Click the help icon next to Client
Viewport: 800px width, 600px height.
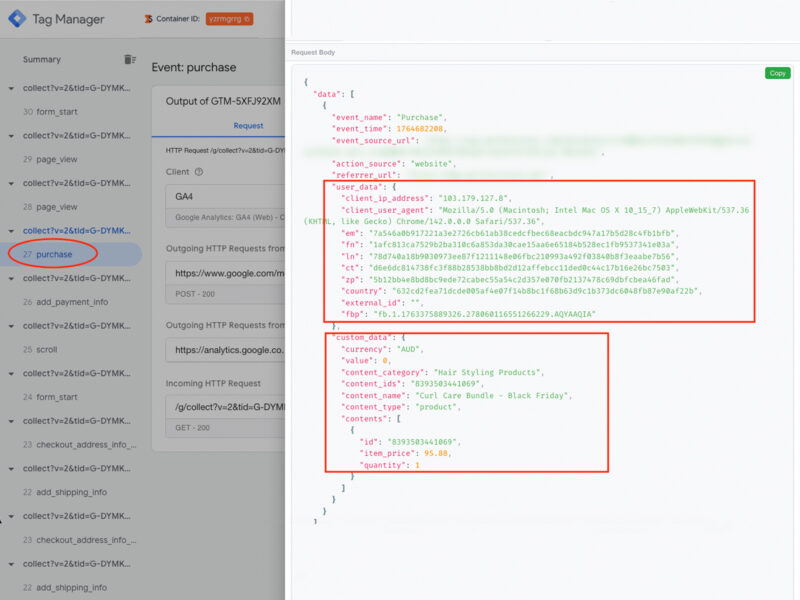(198, 171)
